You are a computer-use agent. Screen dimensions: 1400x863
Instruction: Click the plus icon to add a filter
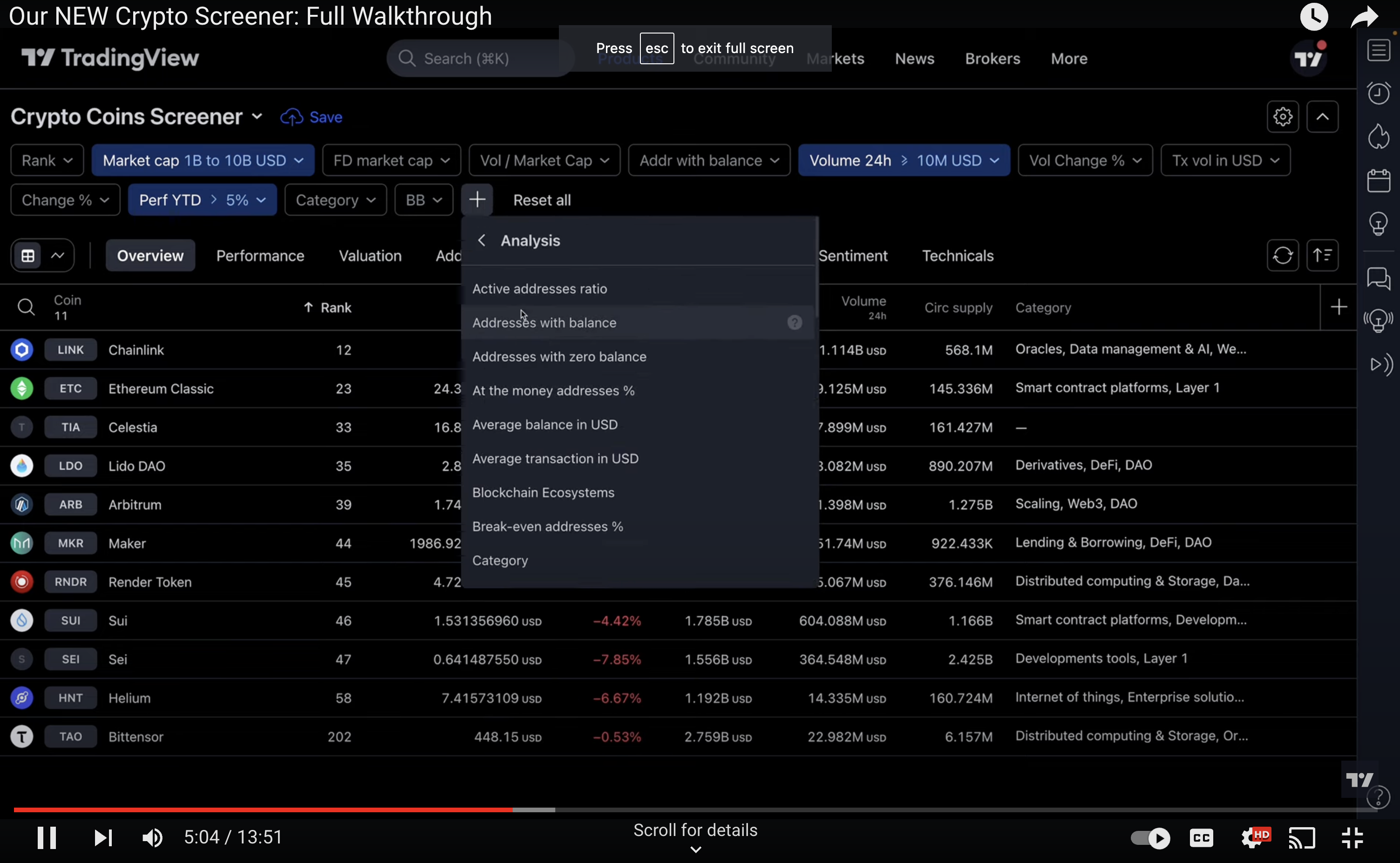point(477,200)
